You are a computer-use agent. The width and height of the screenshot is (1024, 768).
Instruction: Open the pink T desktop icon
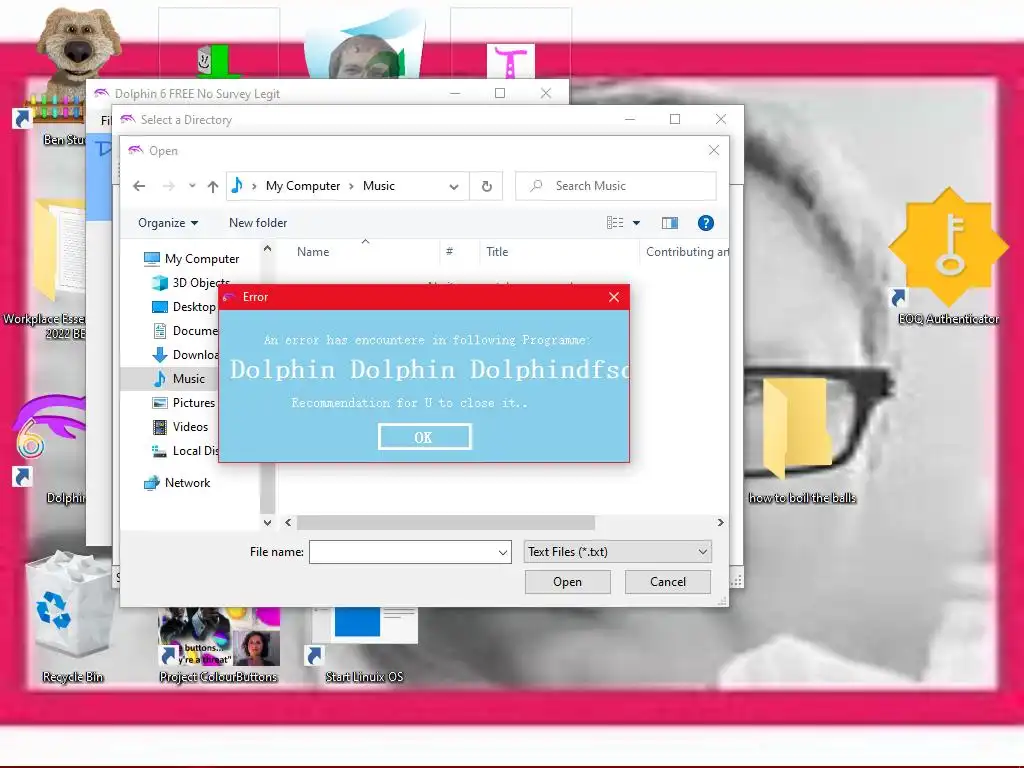(511, 61)
